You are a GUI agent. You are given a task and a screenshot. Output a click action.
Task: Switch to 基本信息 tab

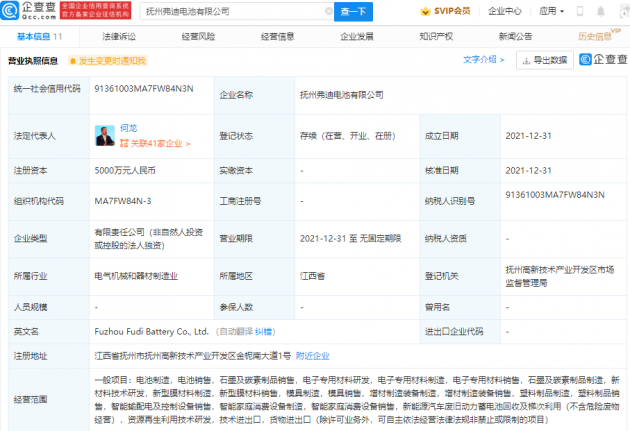[39, 37]
